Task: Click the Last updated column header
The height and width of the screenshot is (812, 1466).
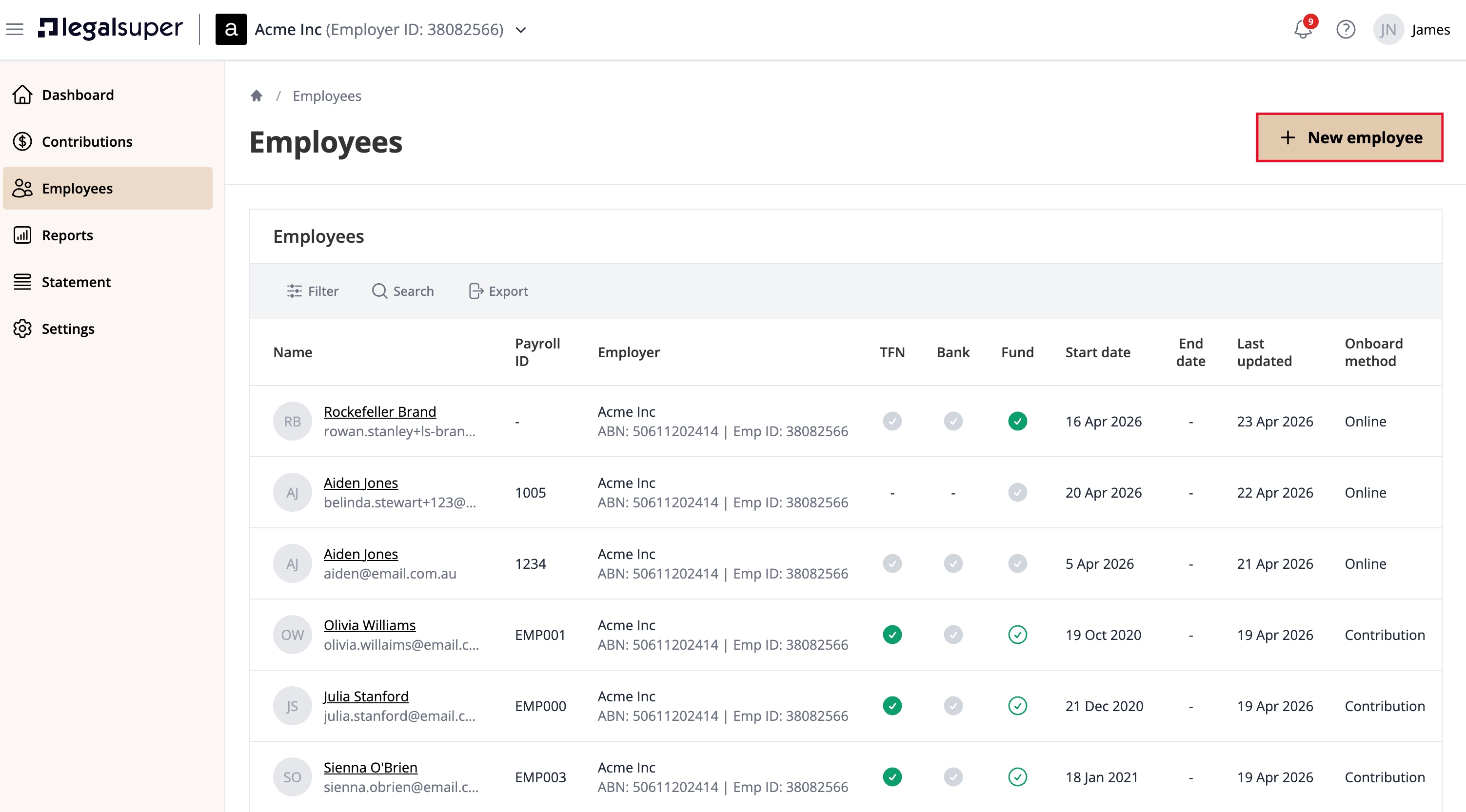Action: pyautogui.click(x=1264, y=352)
